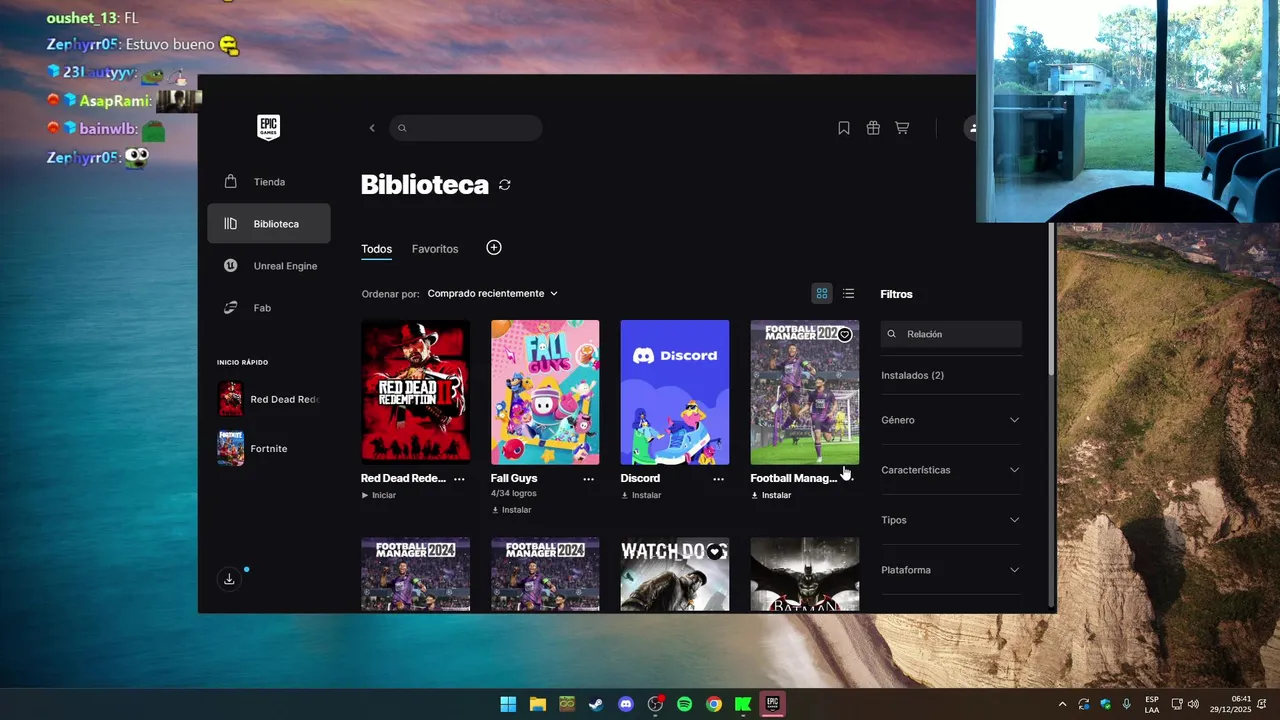Open the wishlist bookmark icon
Viewport: 1280px width, 720px height.
point(844,128)
